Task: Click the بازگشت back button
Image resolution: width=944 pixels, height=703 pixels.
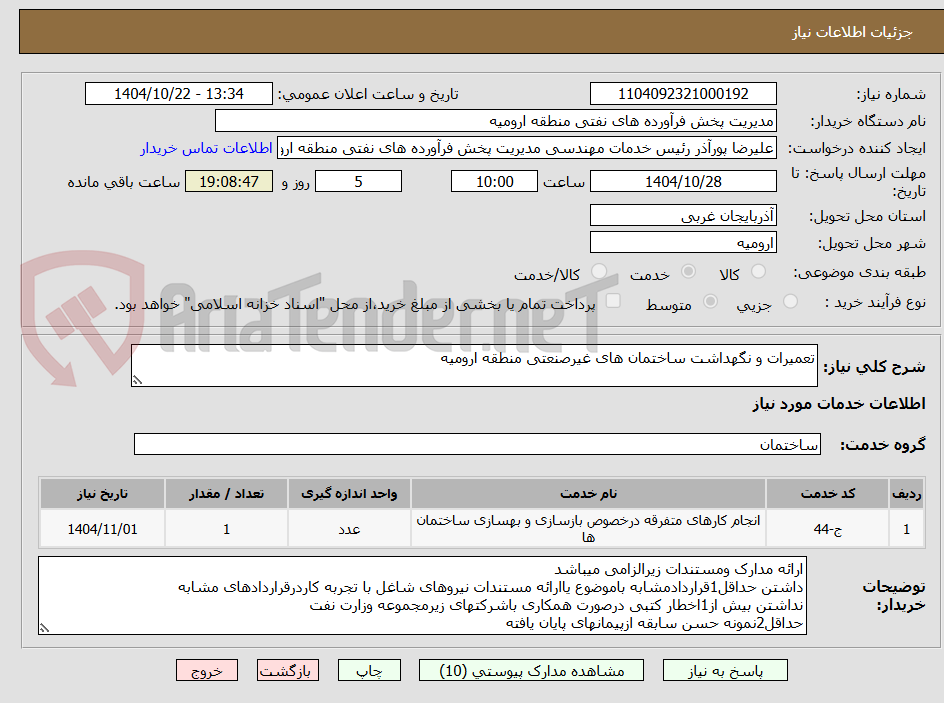Action: [x=288, y=670]
